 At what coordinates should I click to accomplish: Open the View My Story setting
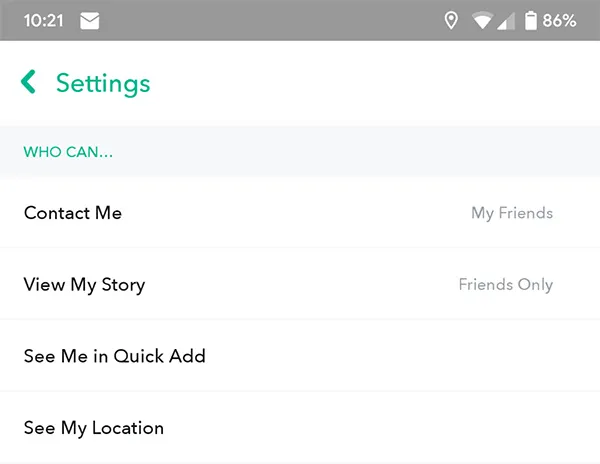click(x=300, y=284)
